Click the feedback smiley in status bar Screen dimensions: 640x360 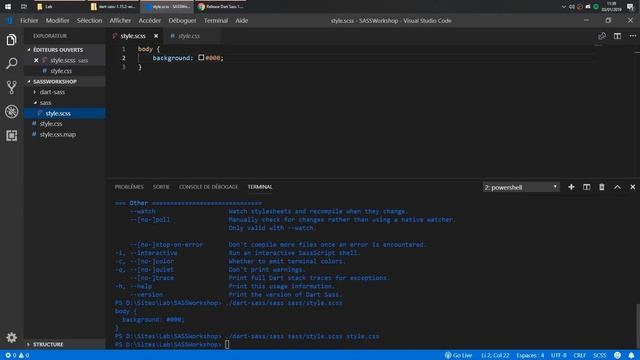[617, 355]
